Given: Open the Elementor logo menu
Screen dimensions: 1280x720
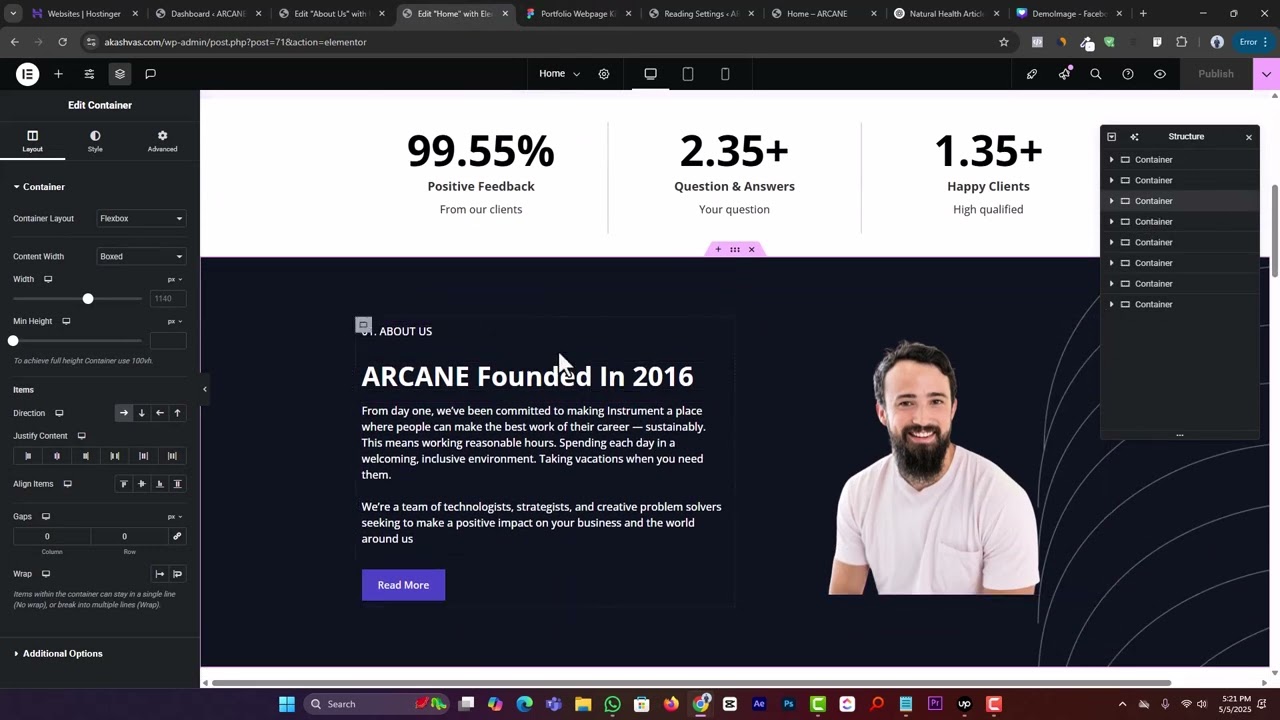Looking at the screenshot, I should 28,74.
